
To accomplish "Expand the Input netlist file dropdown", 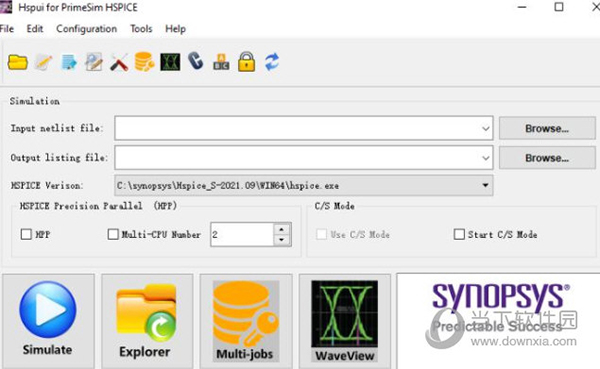I will pyautogui.click(x=486, y=128).
